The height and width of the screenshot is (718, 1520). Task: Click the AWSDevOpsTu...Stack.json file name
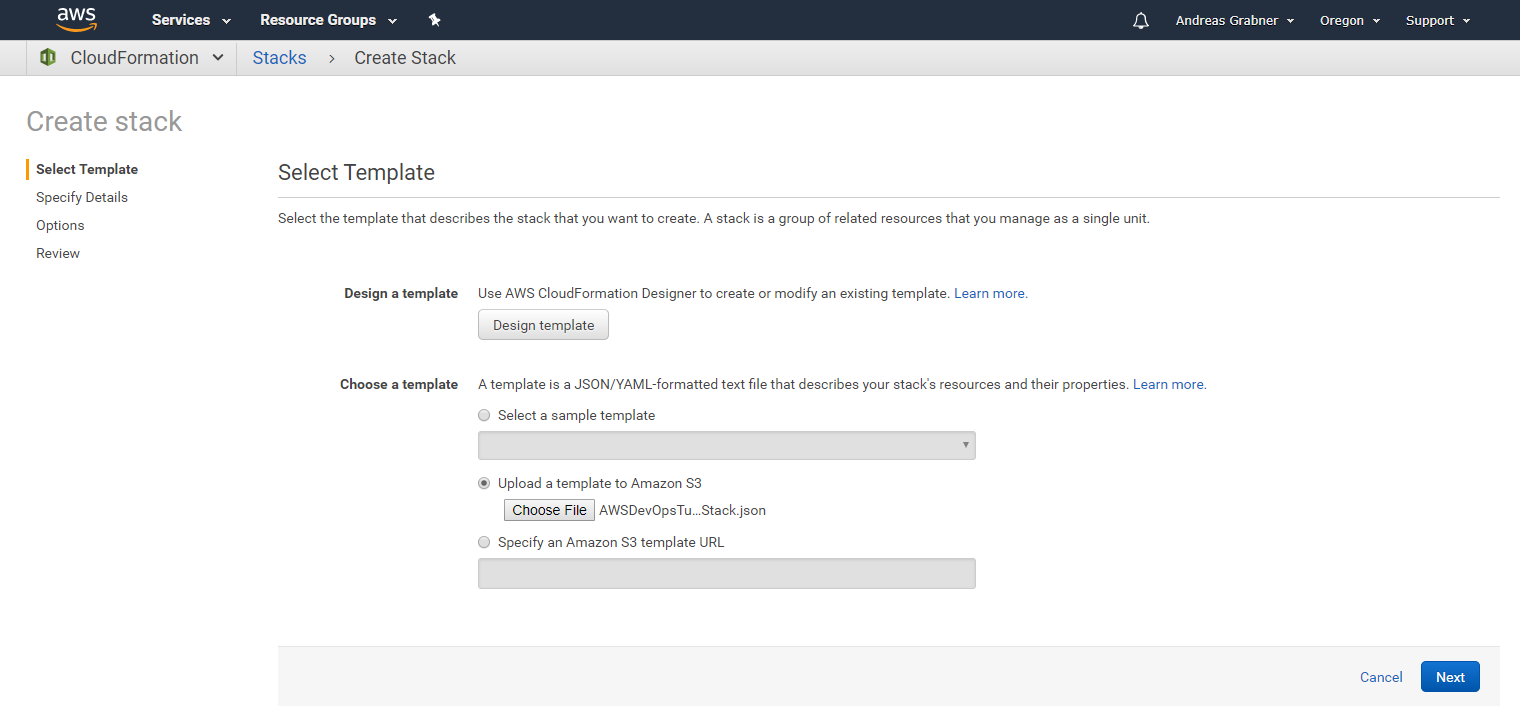(682, 510)
